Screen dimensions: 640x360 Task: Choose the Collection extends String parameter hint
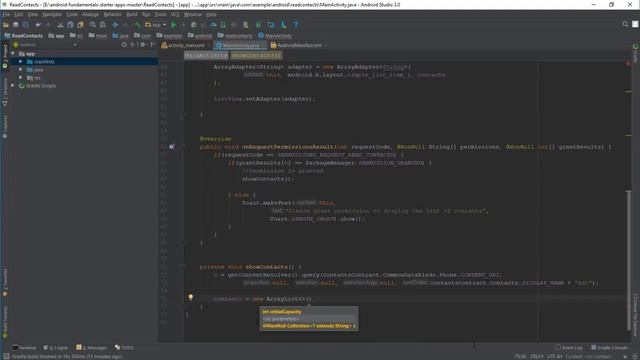[309, 326]
